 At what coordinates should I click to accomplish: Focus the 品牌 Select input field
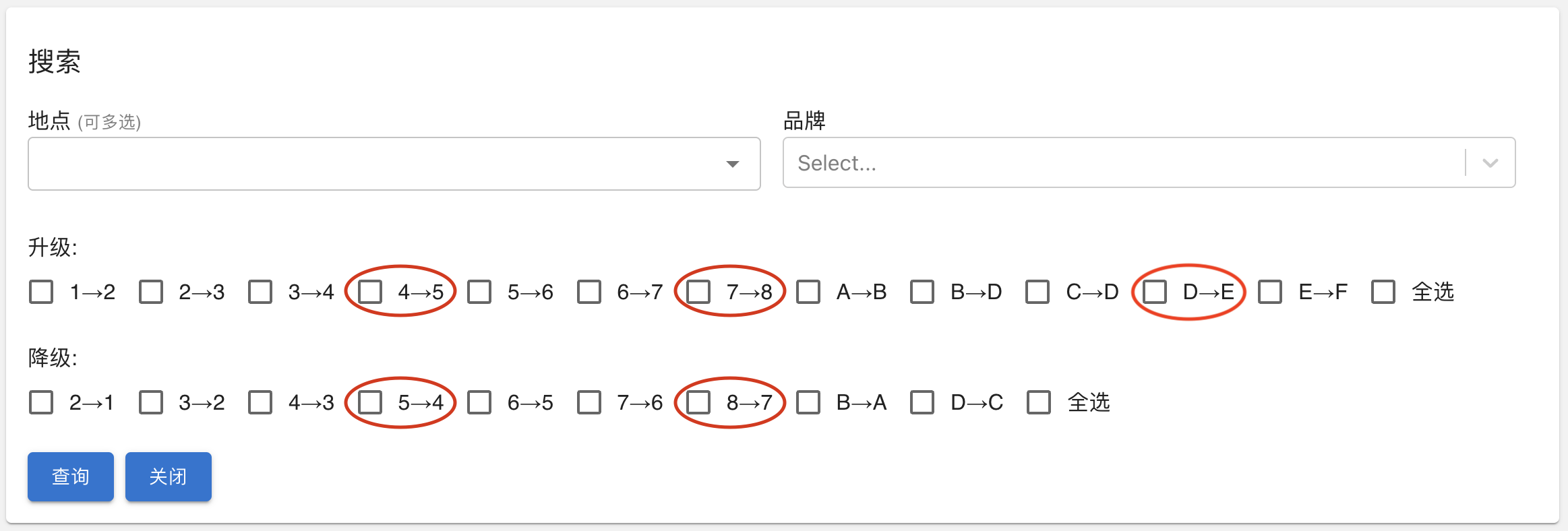pos(1119,163)
